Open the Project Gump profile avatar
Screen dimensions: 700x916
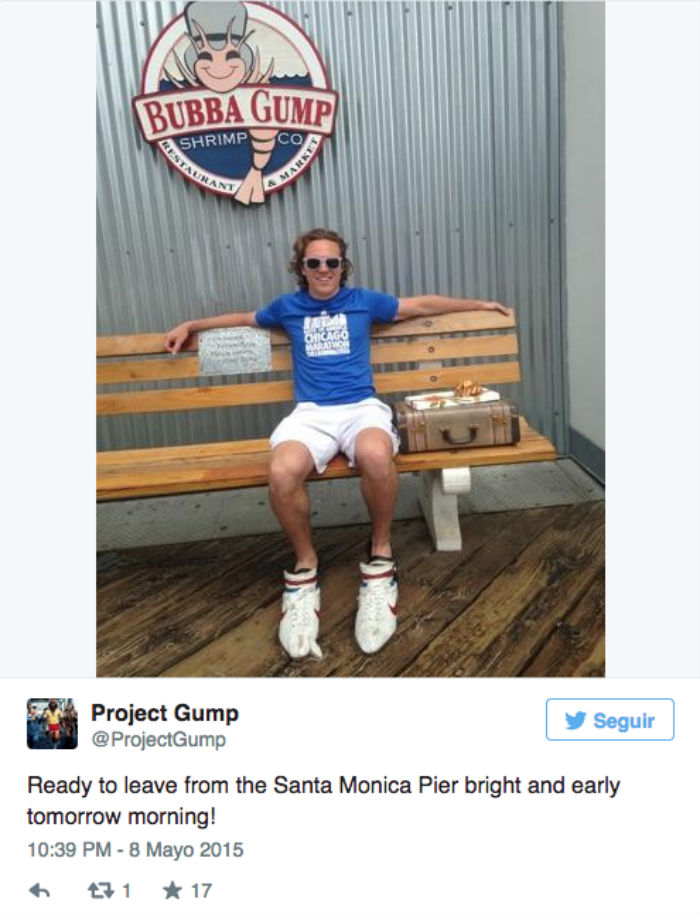52,724
